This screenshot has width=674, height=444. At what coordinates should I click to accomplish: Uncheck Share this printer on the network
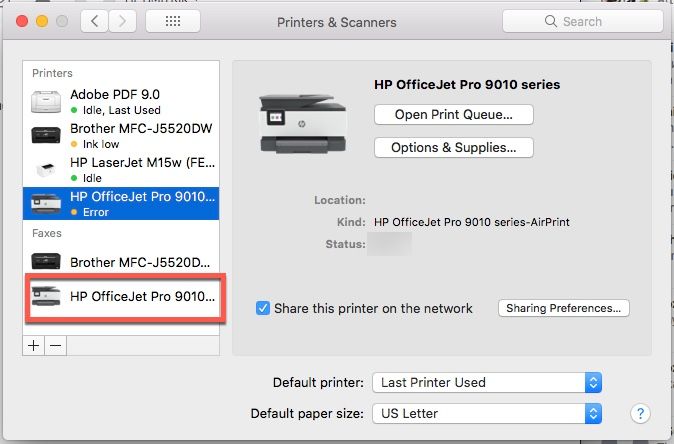pos(263,308)
